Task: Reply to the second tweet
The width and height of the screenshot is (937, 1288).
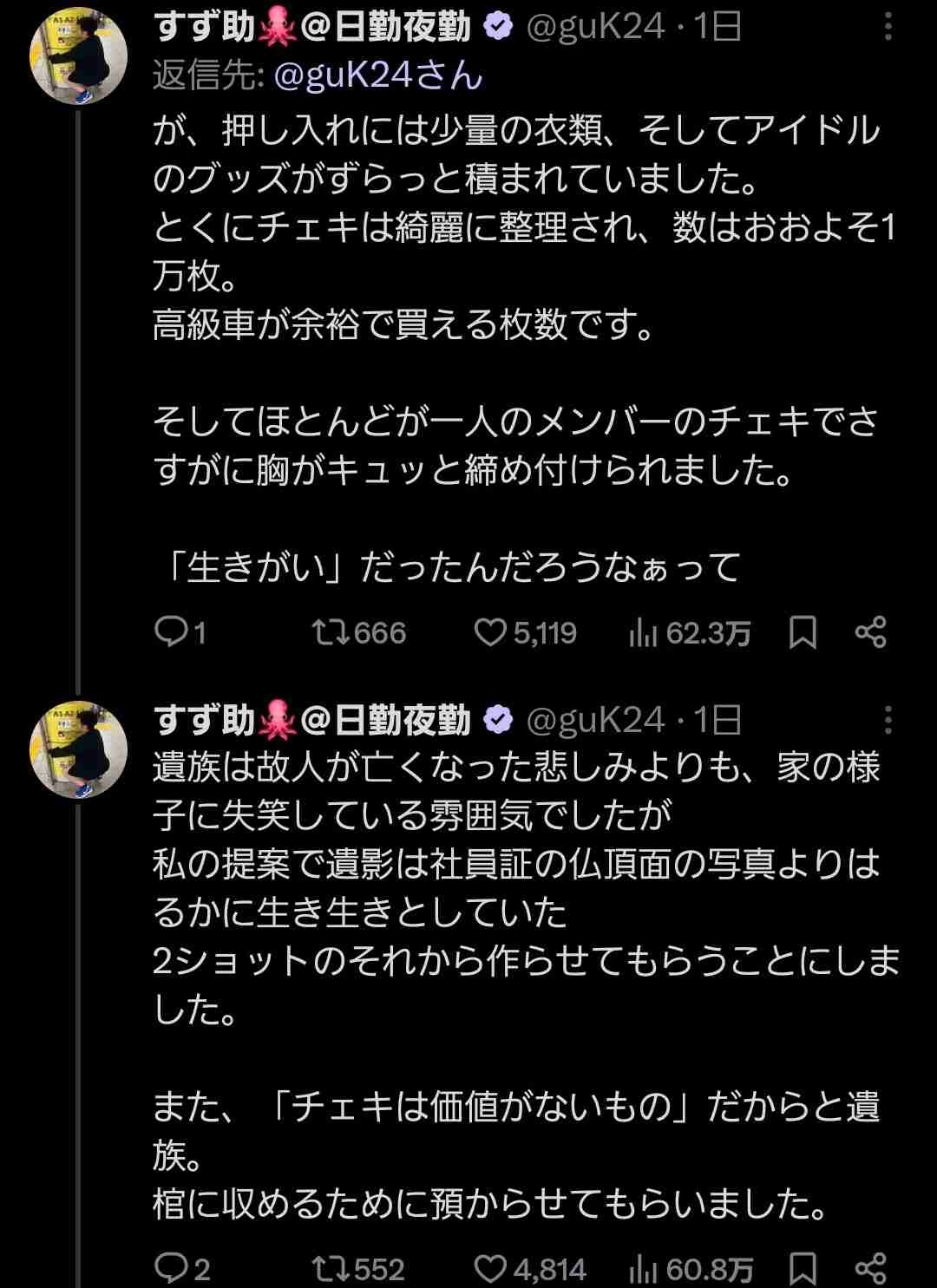Action: coord(170,1269)
